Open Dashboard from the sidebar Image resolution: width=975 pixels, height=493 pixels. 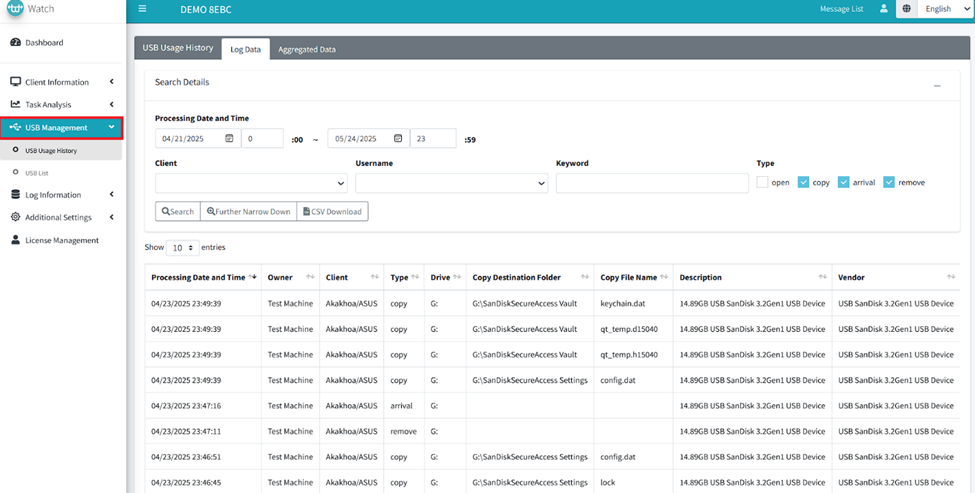44,43
